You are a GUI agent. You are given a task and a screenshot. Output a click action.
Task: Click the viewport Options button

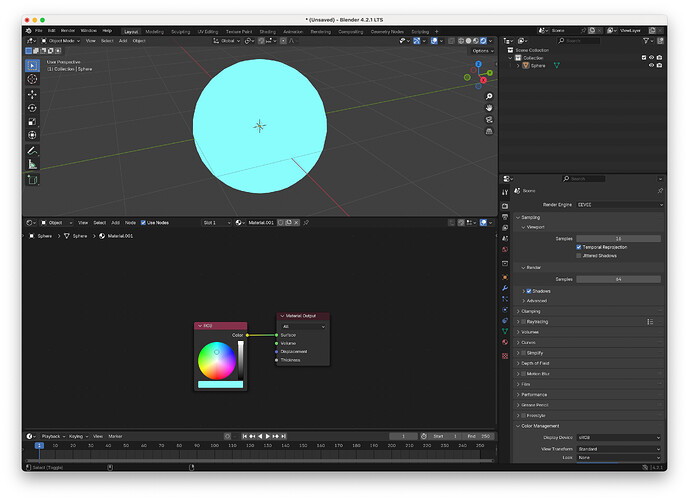click(x=483, y=51)
